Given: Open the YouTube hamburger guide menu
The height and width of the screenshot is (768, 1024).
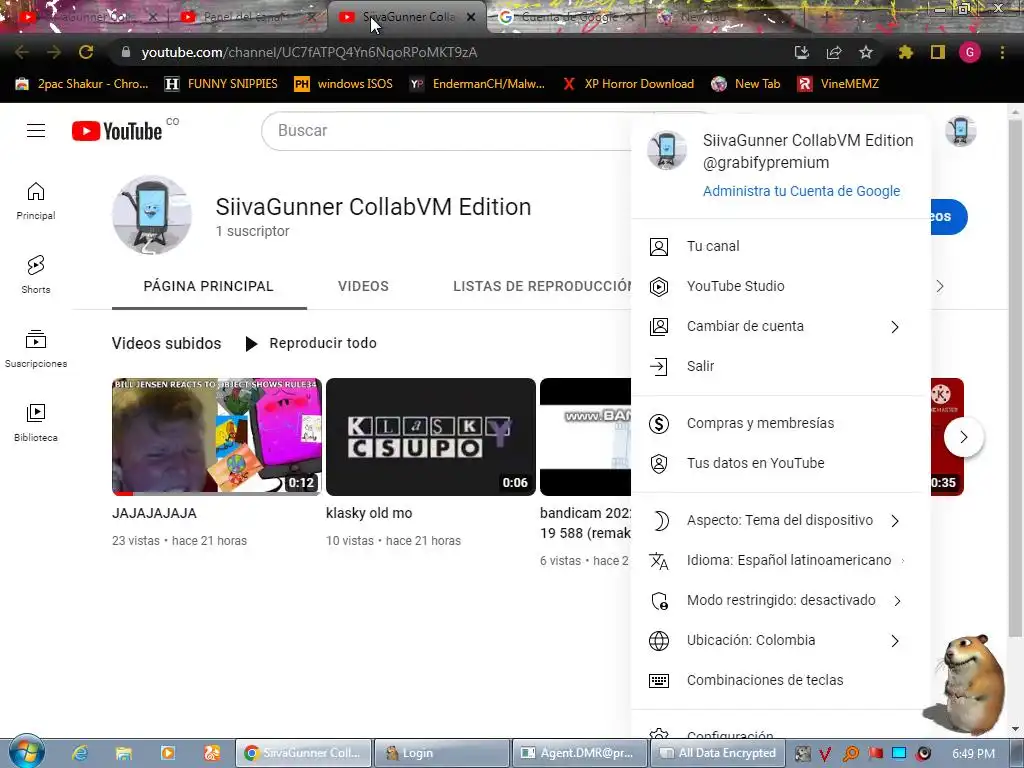Looking at the screenshot, I should pyautogui.click(x=36, y=131).
